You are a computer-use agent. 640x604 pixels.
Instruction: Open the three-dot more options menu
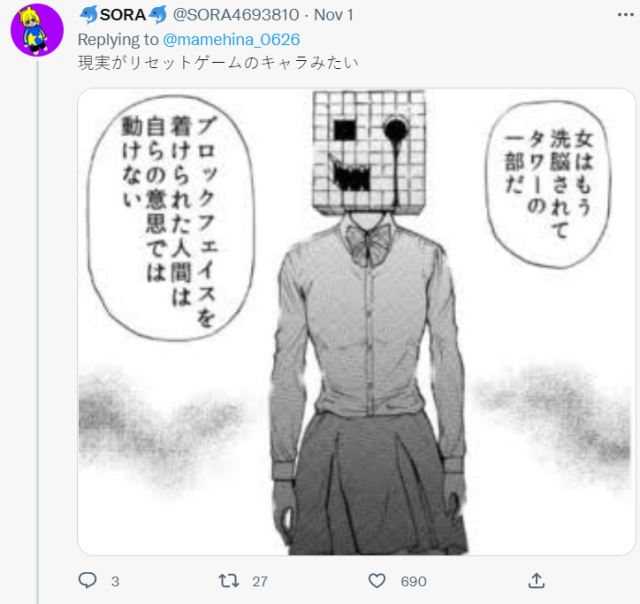(625, 15)
